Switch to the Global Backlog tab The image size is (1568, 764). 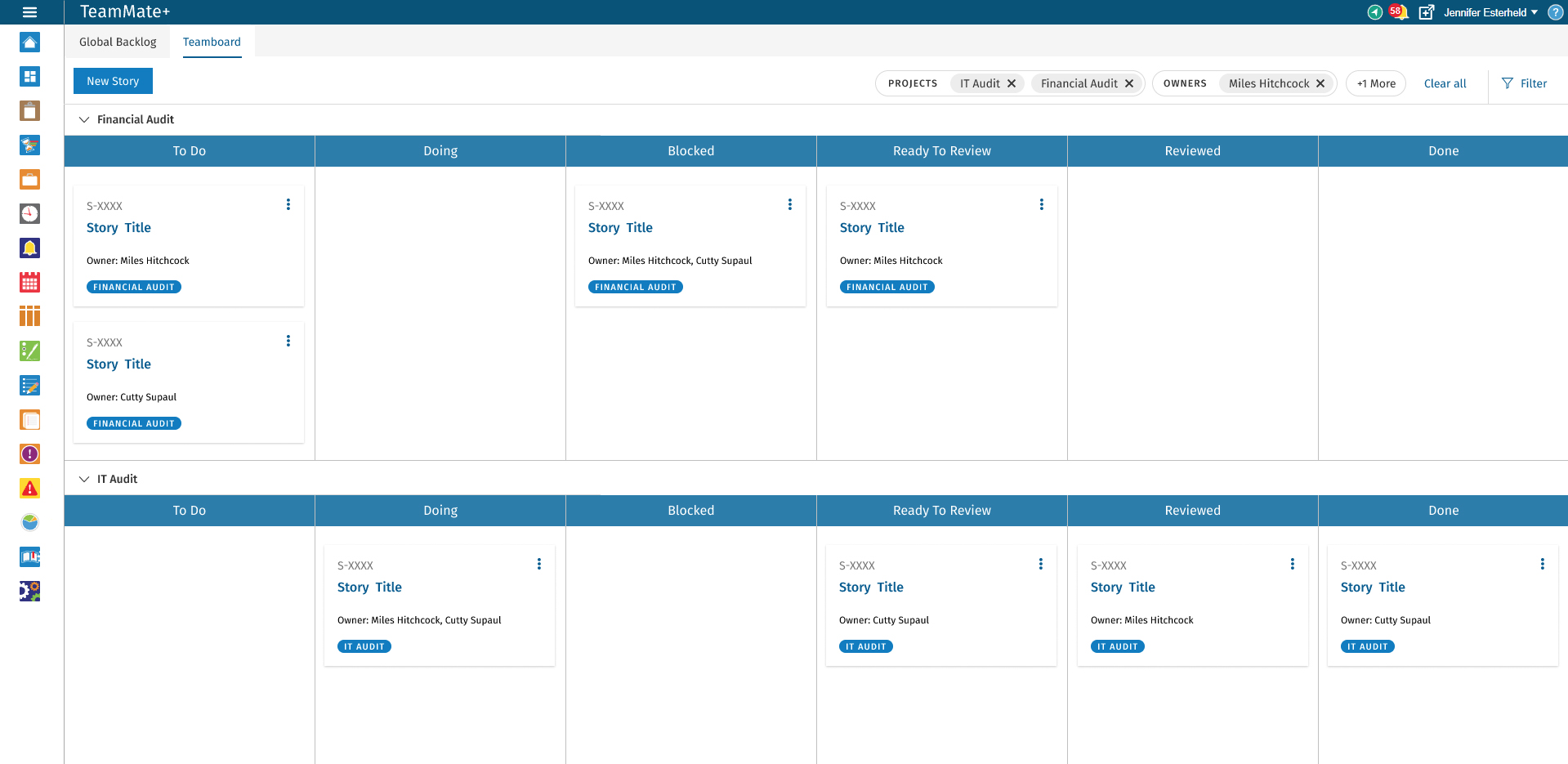click(118, 42)
